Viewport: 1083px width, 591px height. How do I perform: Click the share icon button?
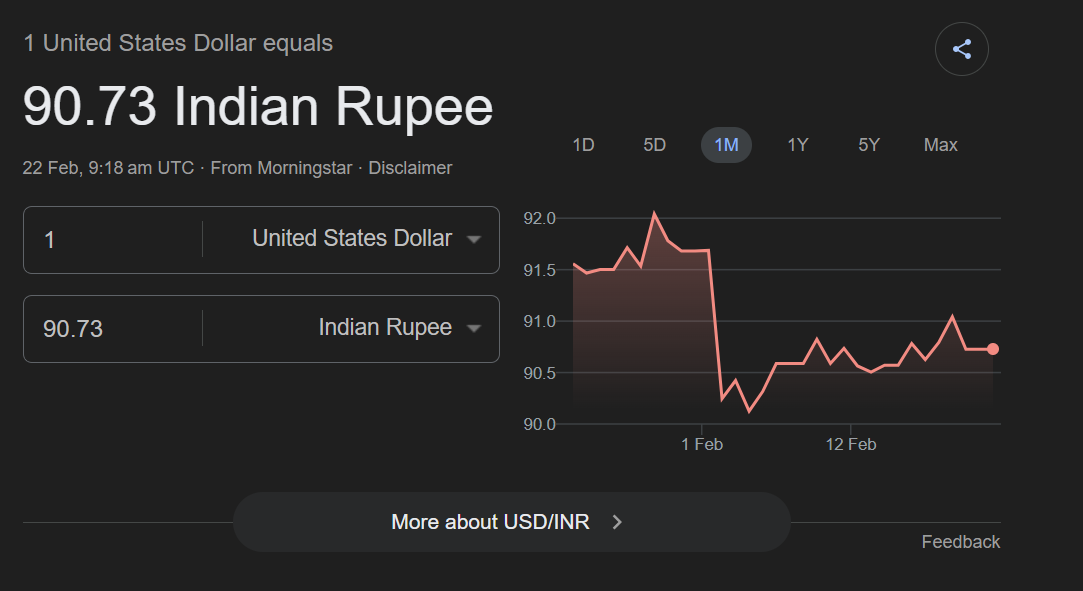coord(962,49)
